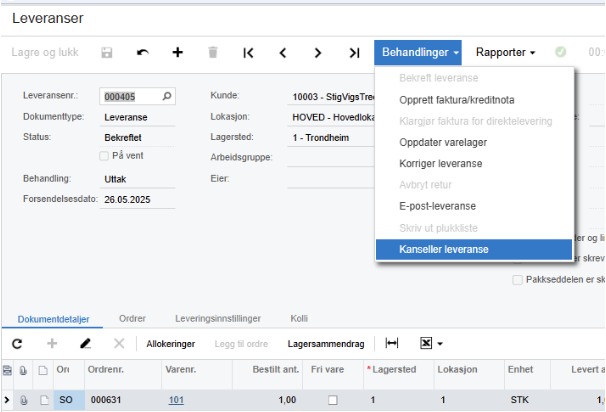Search the Leveransenr. field with magnifier
Screen dimensions: 606x412
coord(167,97)
